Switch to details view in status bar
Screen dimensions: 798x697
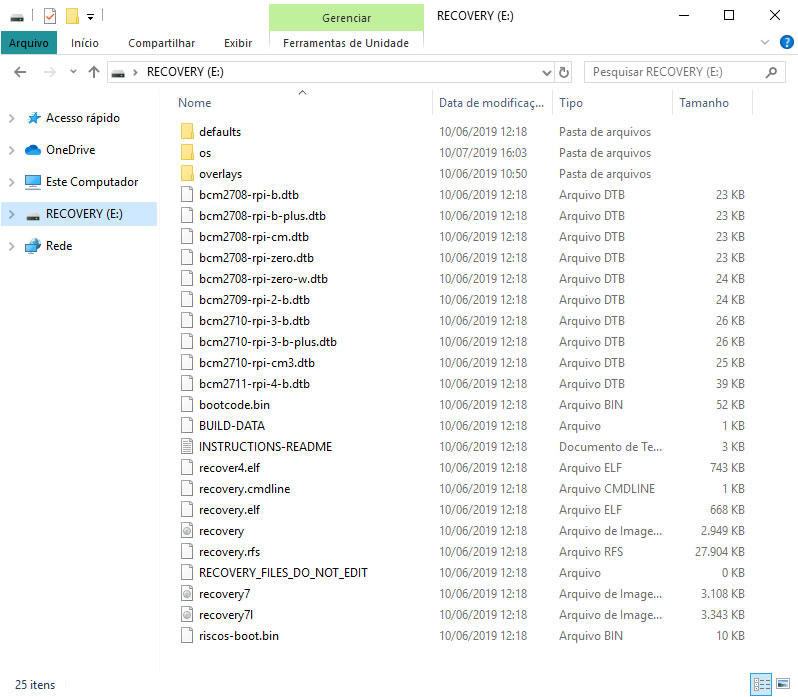pos(761,684)
